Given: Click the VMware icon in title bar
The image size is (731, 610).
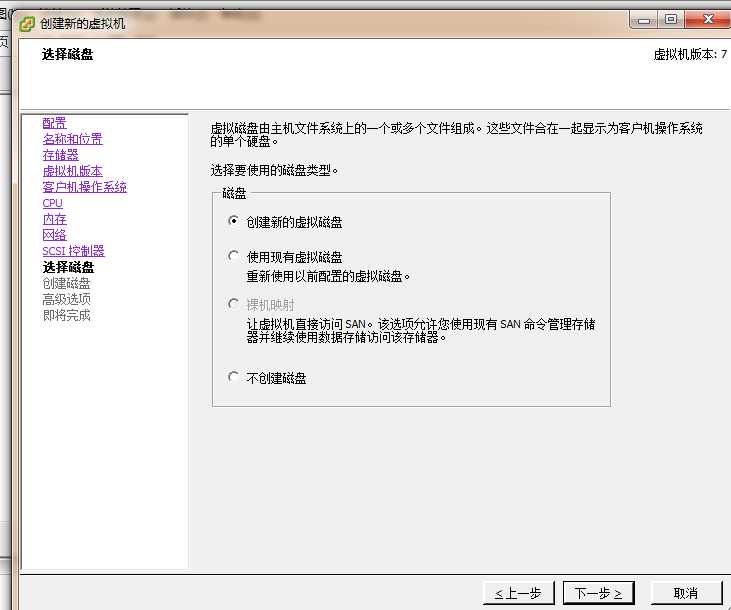Looking at the screenshot, I should pos(27,23).
